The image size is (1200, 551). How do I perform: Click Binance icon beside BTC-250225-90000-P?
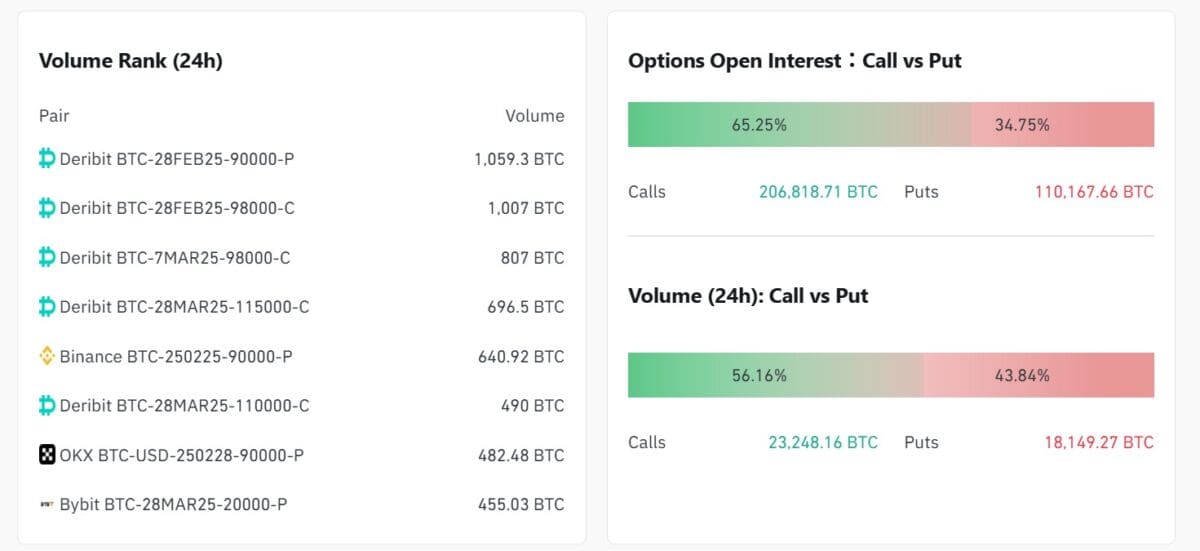[47, 356]
